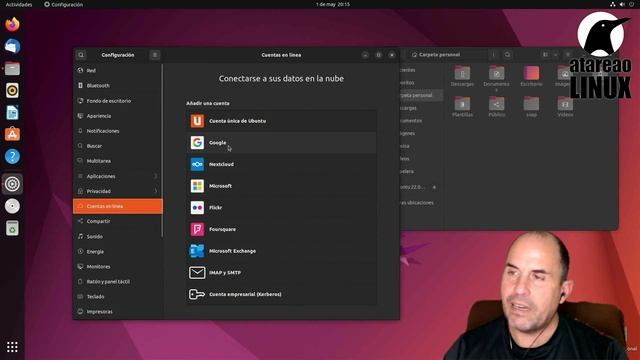This screenshot has height=360, width=640.
Task: Select Cuentas en línea in sidebar
Action: [x=118, y=206]
